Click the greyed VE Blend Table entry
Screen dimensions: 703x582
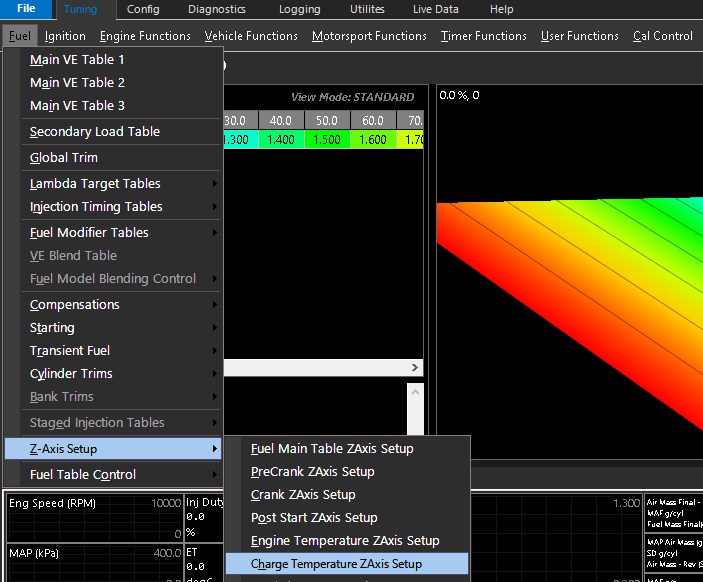pos(113,255)
